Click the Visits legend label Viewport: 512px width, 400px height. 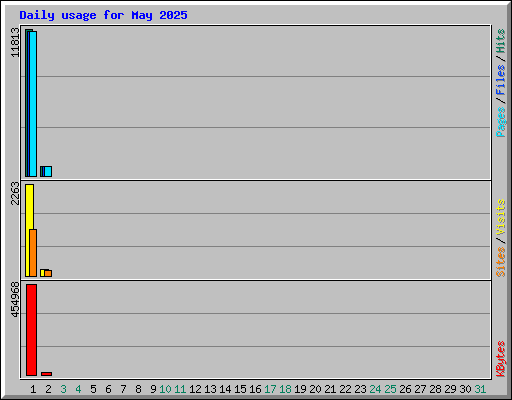[500, 218]
